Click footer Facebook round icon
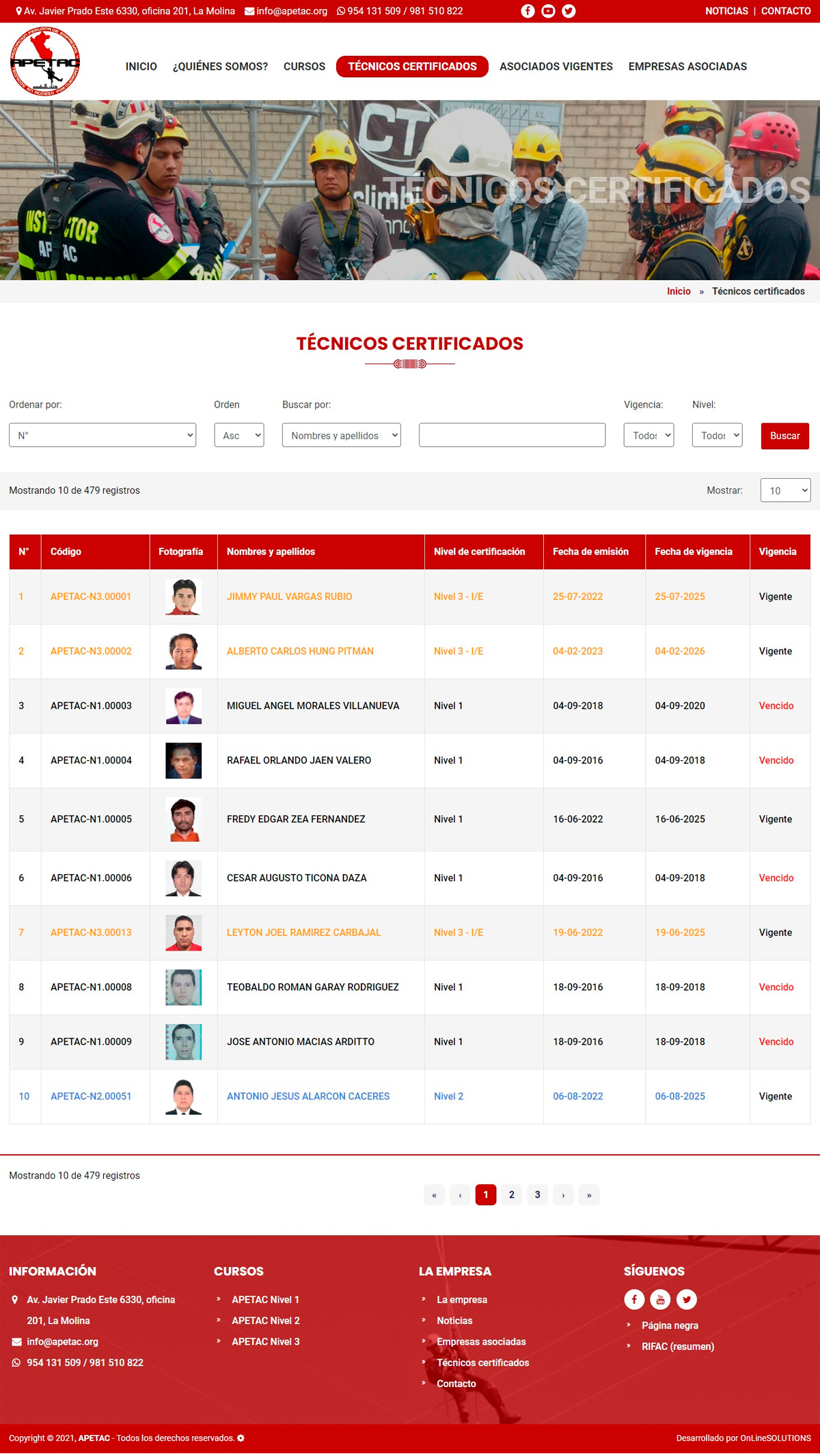820x1456 pixels. [634, 1299]
